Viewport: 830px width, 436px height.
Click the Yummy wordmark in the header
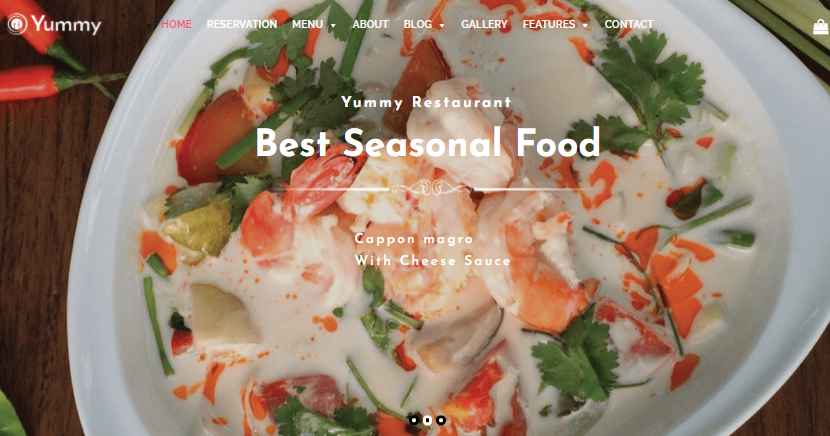click(66, 25)
